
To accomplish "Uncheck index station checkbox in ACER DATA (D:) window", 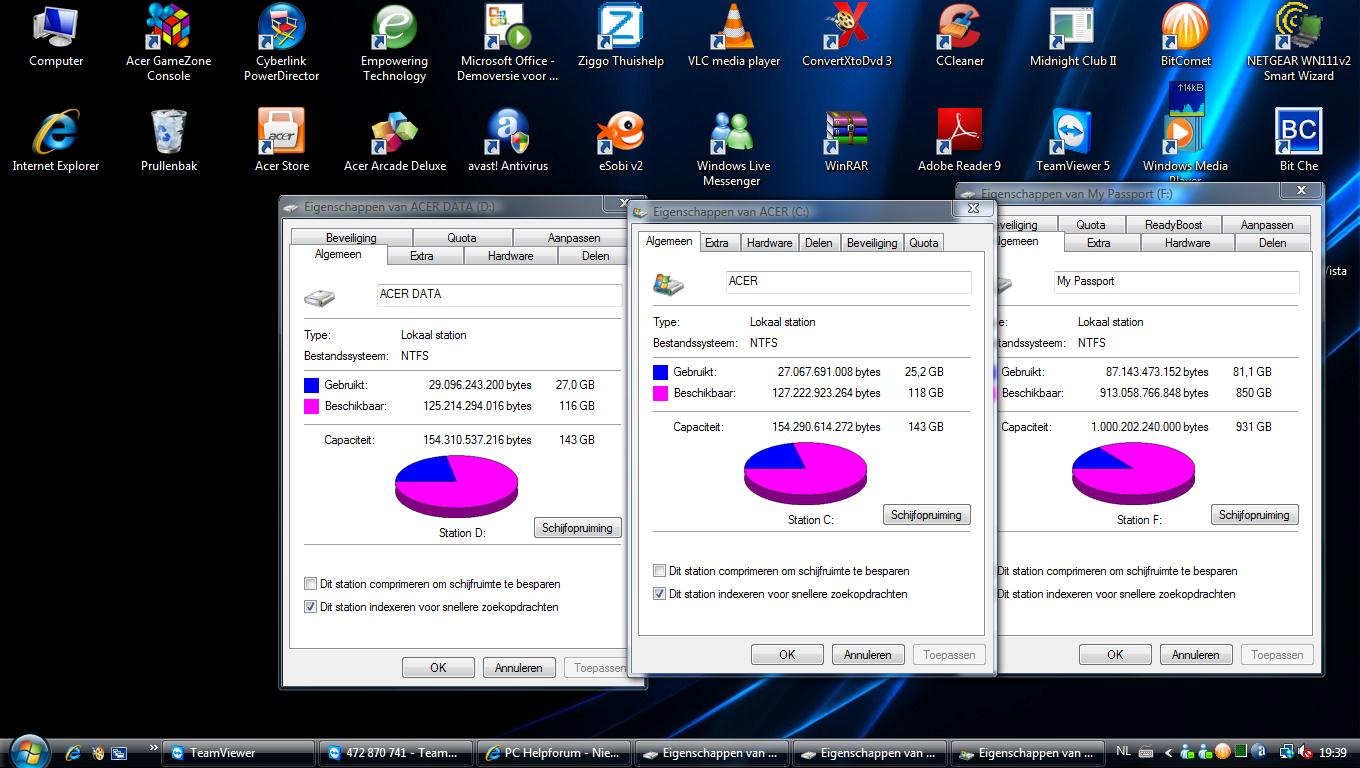I will 310,607.
